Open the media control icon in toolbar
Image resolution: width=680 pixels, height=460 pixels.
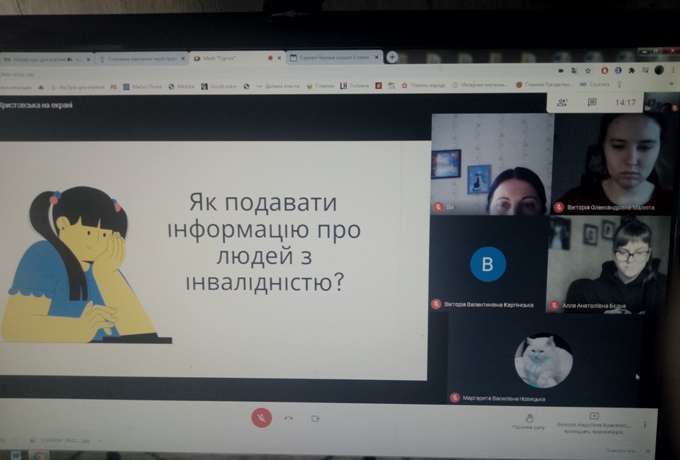click(x=645, y=70)
